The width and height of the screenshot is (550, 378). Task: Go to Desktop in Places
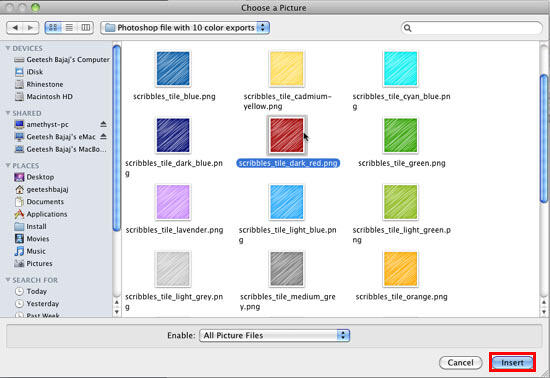pos(34,177)
